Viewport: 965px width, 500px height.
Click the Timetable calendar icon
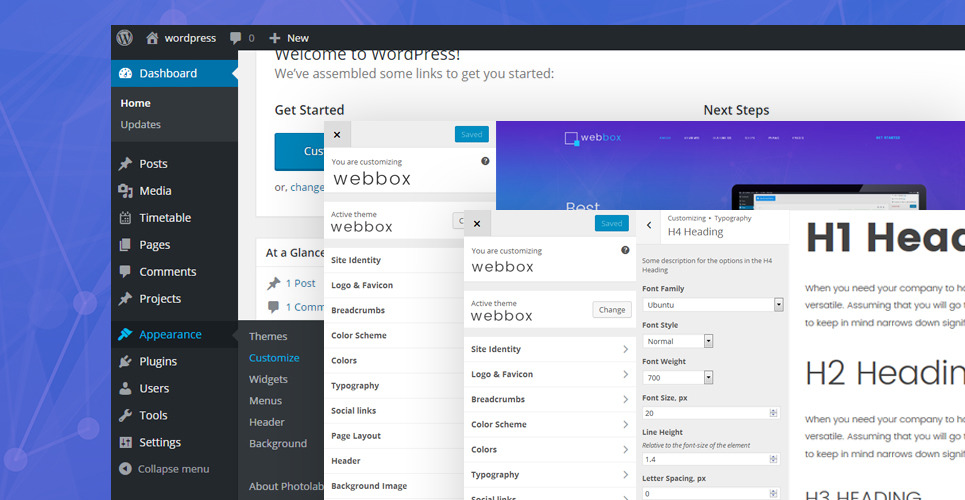[125, 218]
